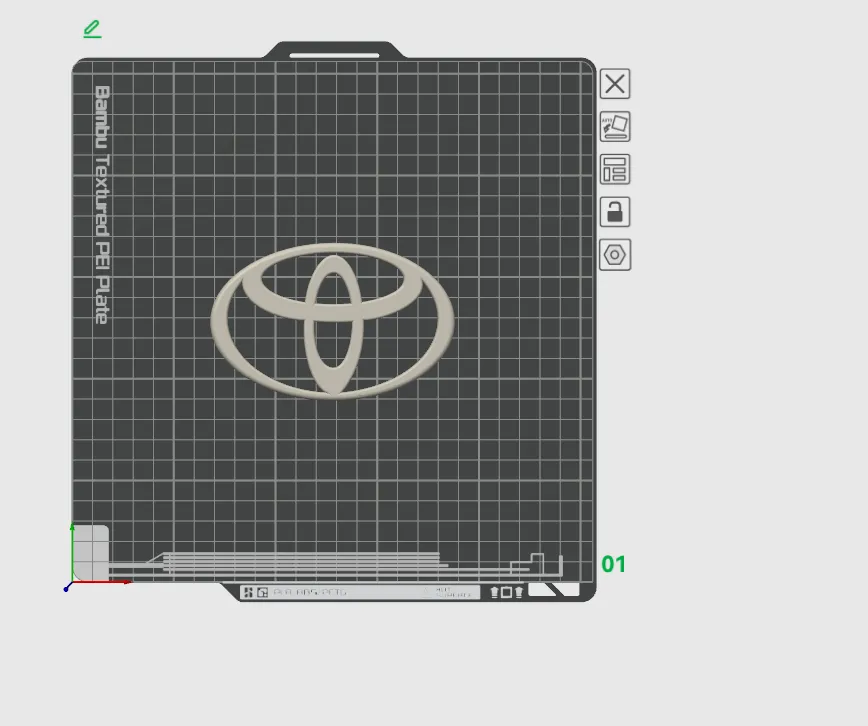Click the auto-orient plate icon
The height and width of the screenshot is (726, 868).
coord(614,126)
